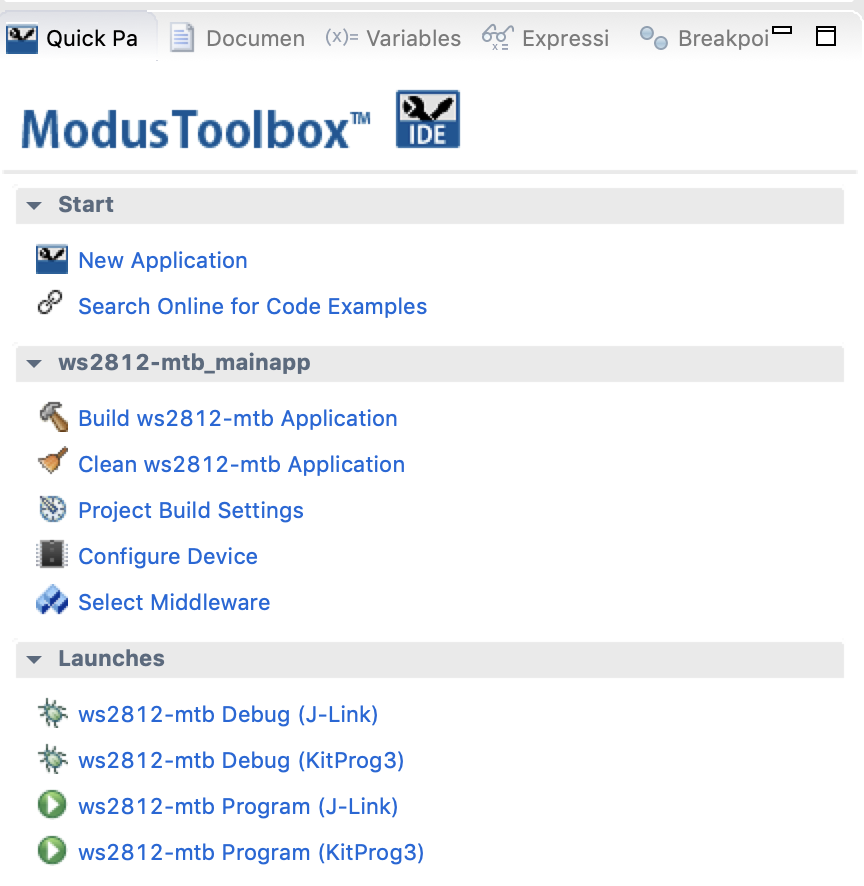Viewport: 864px width, 886px height.
Task: Open the Expressions tab
Action: pyautogui.click(x=546, y=38)
